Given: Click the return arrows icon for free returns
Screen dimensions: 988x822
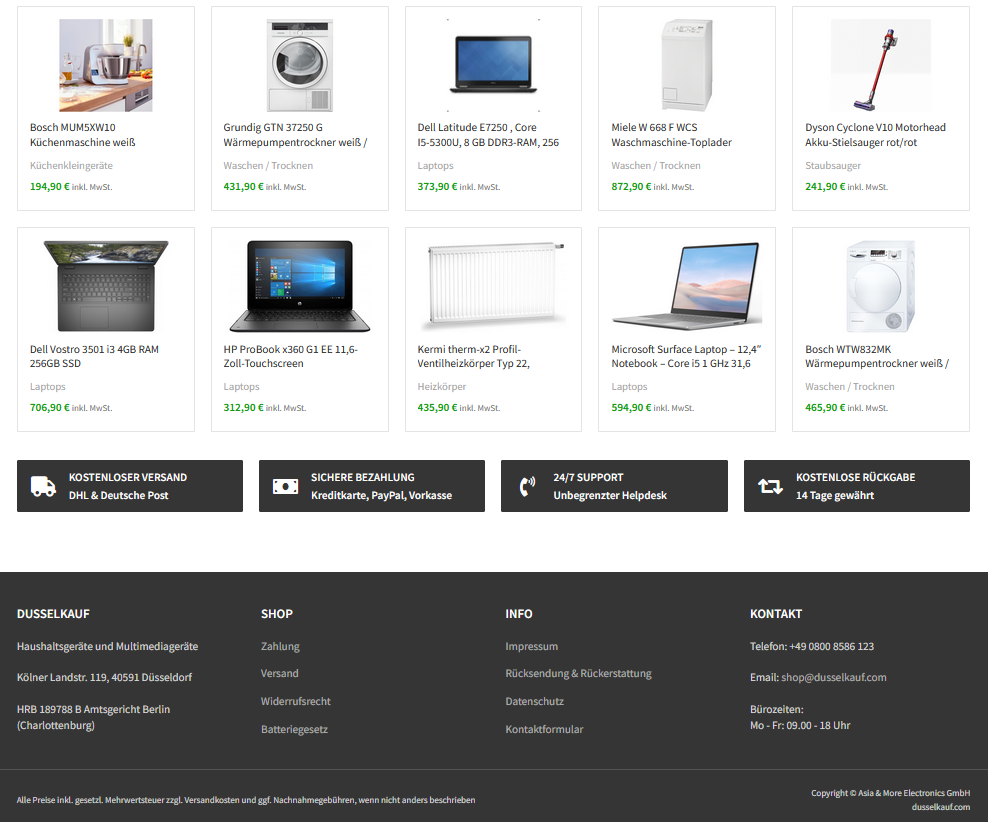Looking at the screenshot, I should [x=769, y=486].
